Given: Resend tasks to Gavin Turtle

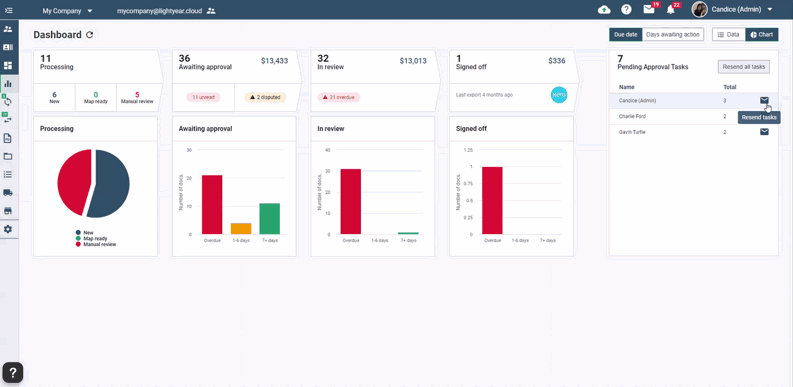Looking at the screenshot, I should click(x=764, y=132).
